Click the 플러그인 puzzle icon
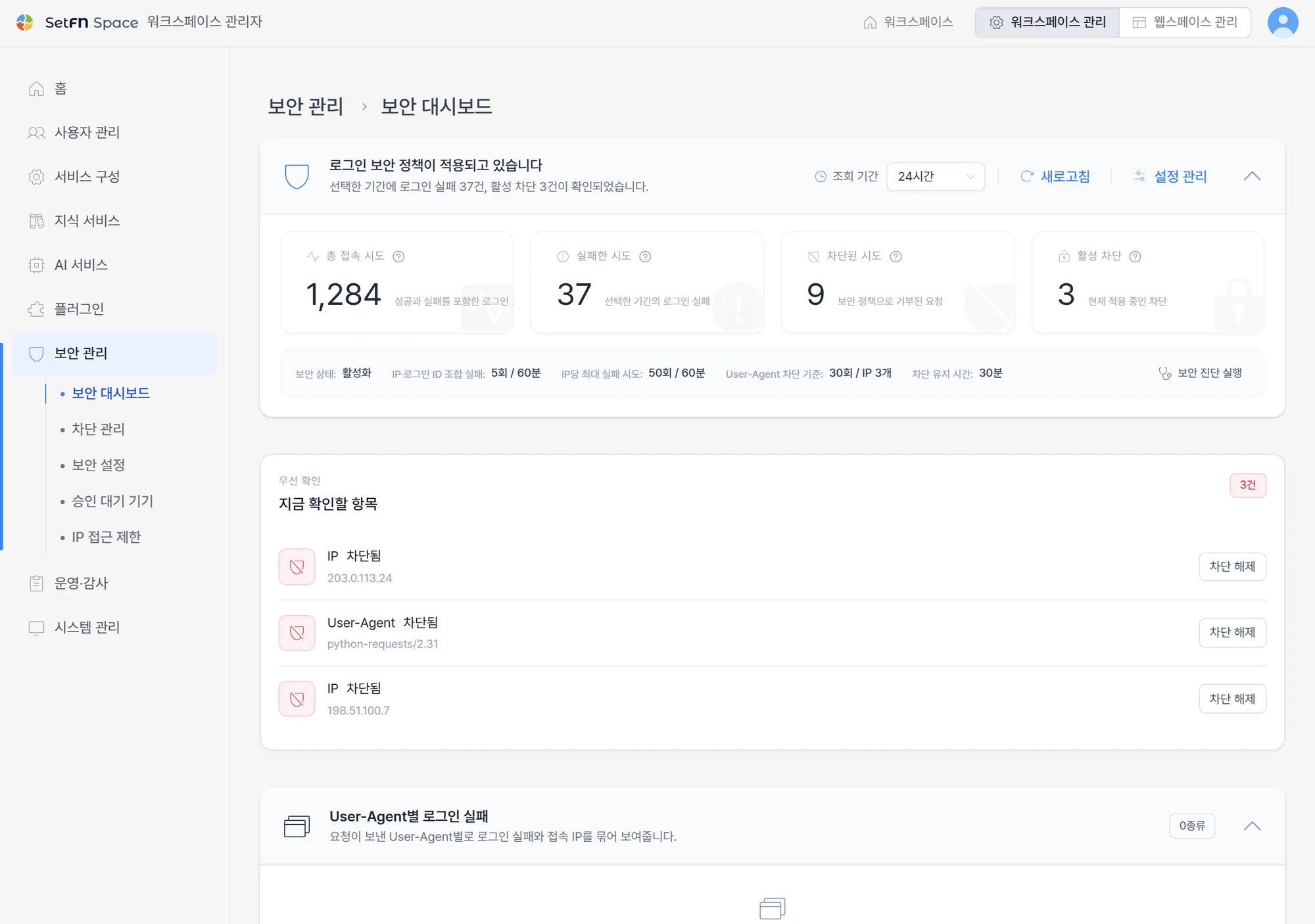 [37, 309]
